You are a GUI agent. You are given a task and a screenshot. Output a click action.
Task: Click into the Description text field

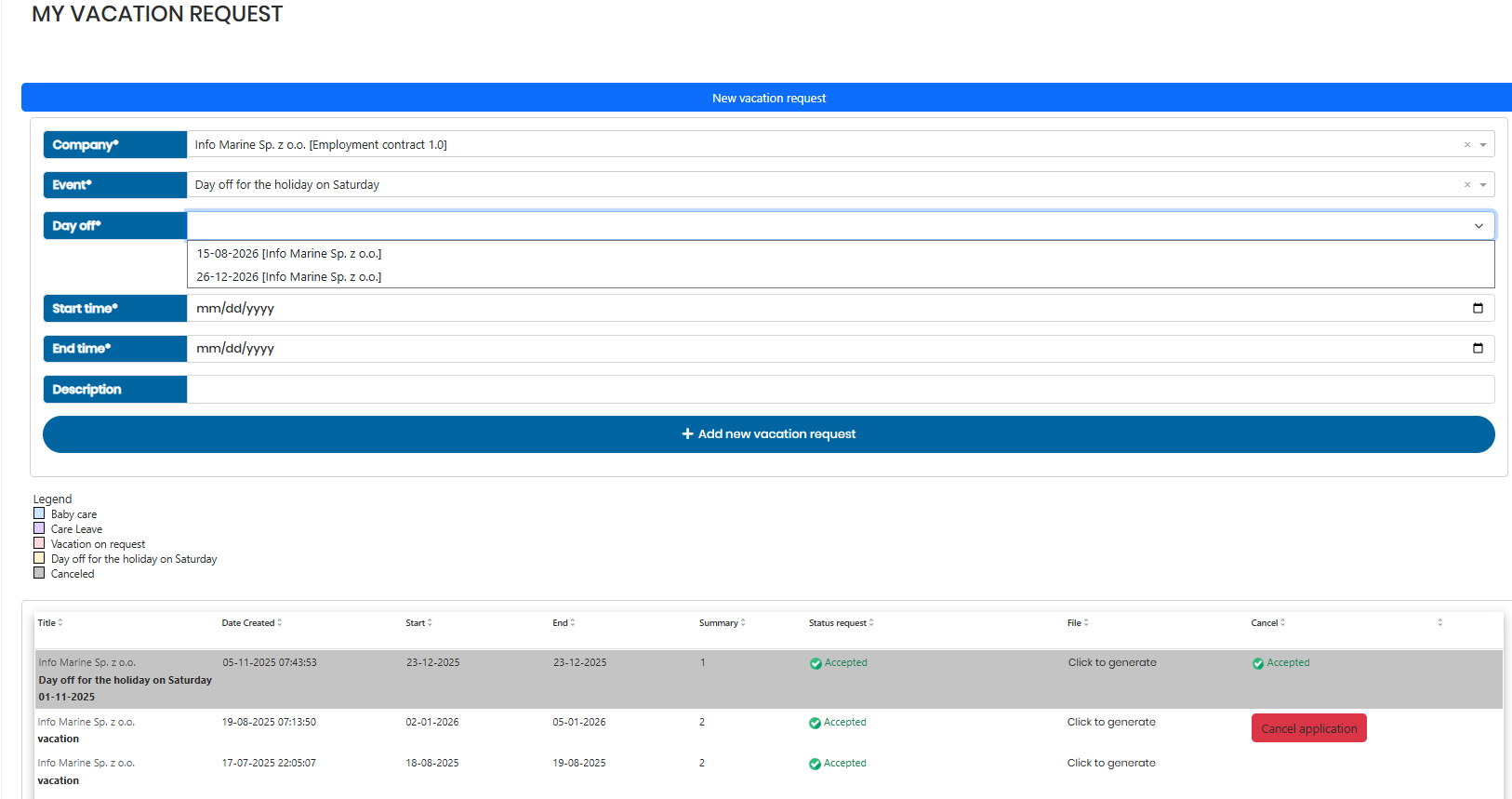pos(840,390)
